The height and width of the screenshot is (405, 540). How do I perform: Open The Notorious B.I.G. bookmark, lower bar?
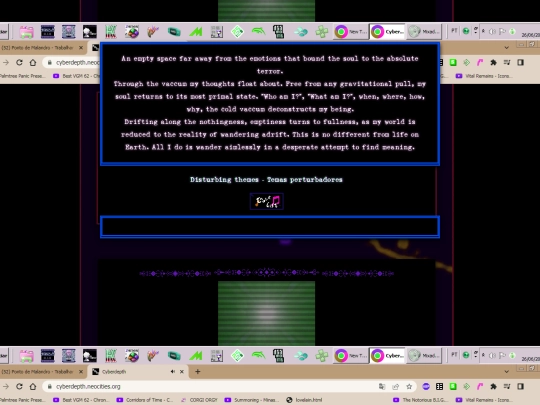tap(421, 400)
